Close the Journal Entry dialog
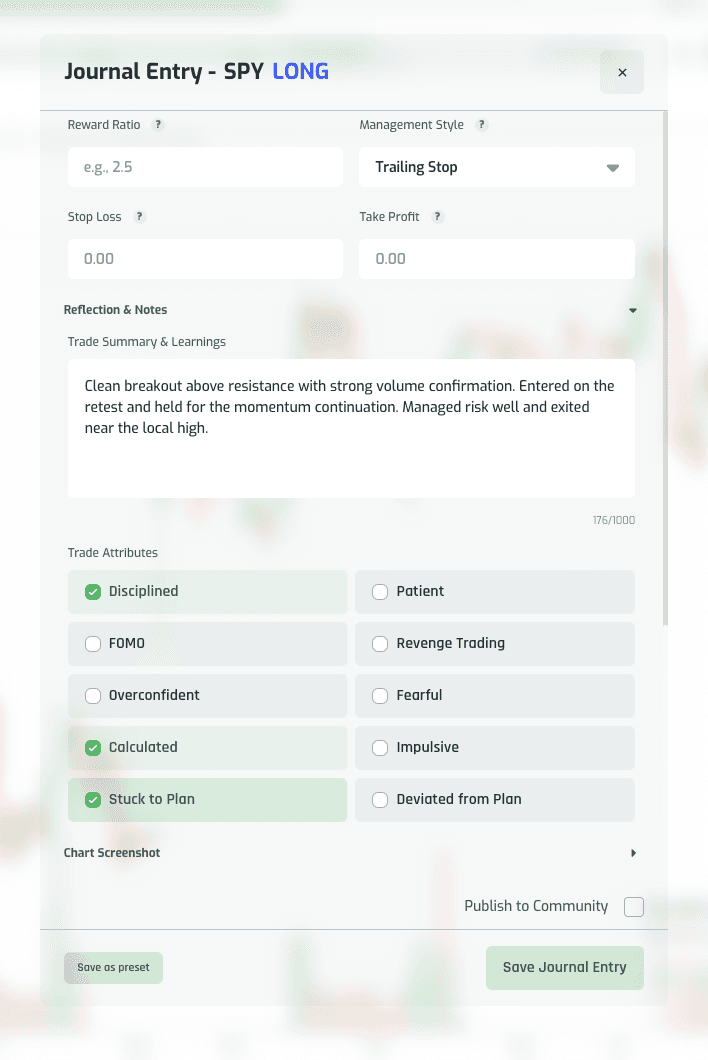Screen dimensions: 708x1060 point(622,72)
